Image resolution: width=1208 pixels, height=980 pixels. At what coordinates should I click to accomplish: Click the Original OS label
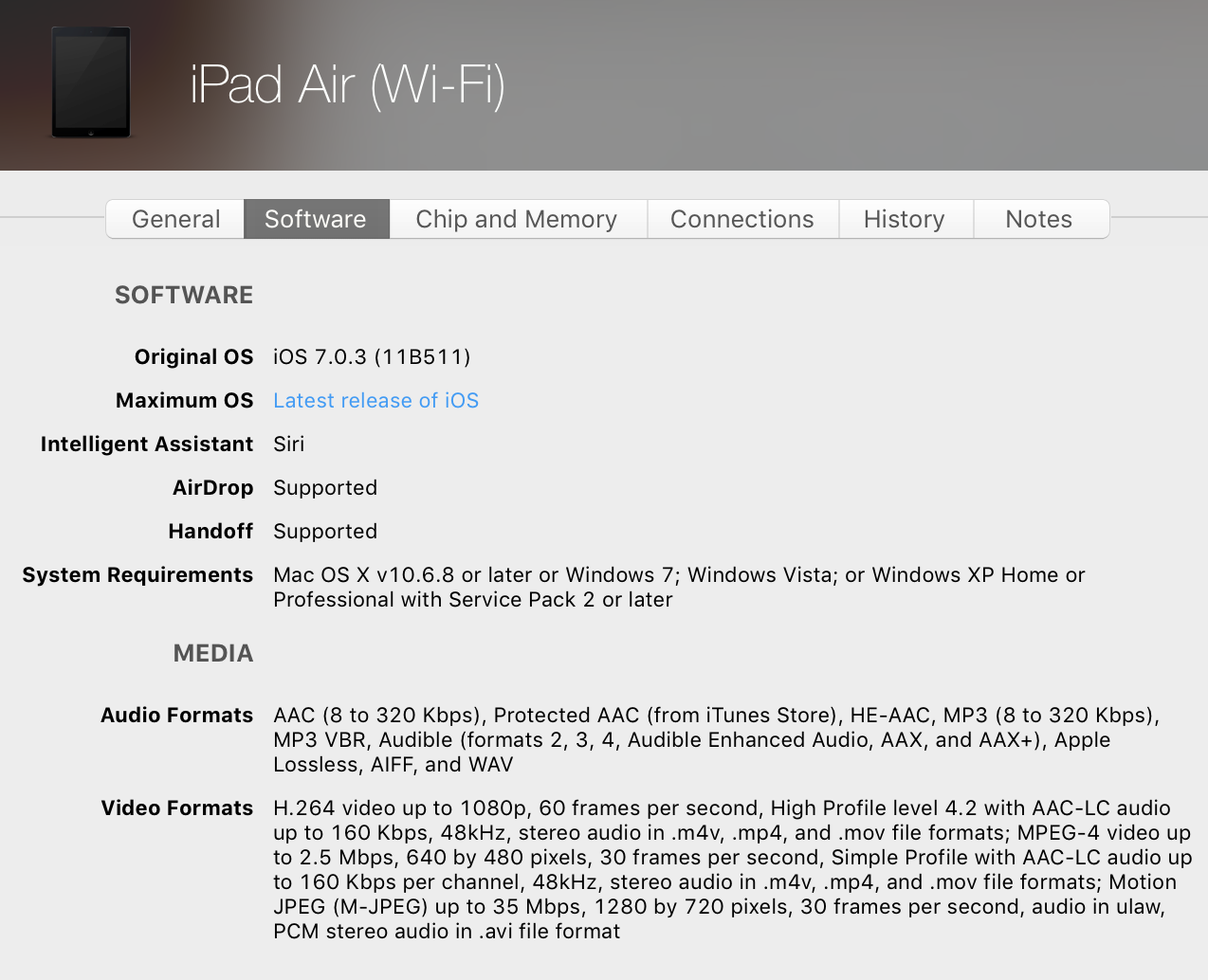(x=193, y=357)
